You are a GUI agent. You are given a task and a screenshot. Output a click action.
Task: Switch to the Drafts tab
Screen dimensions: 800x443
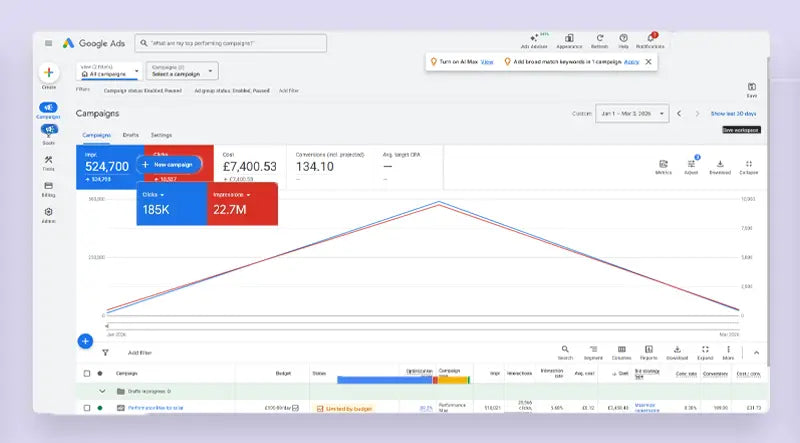point(131,135)
